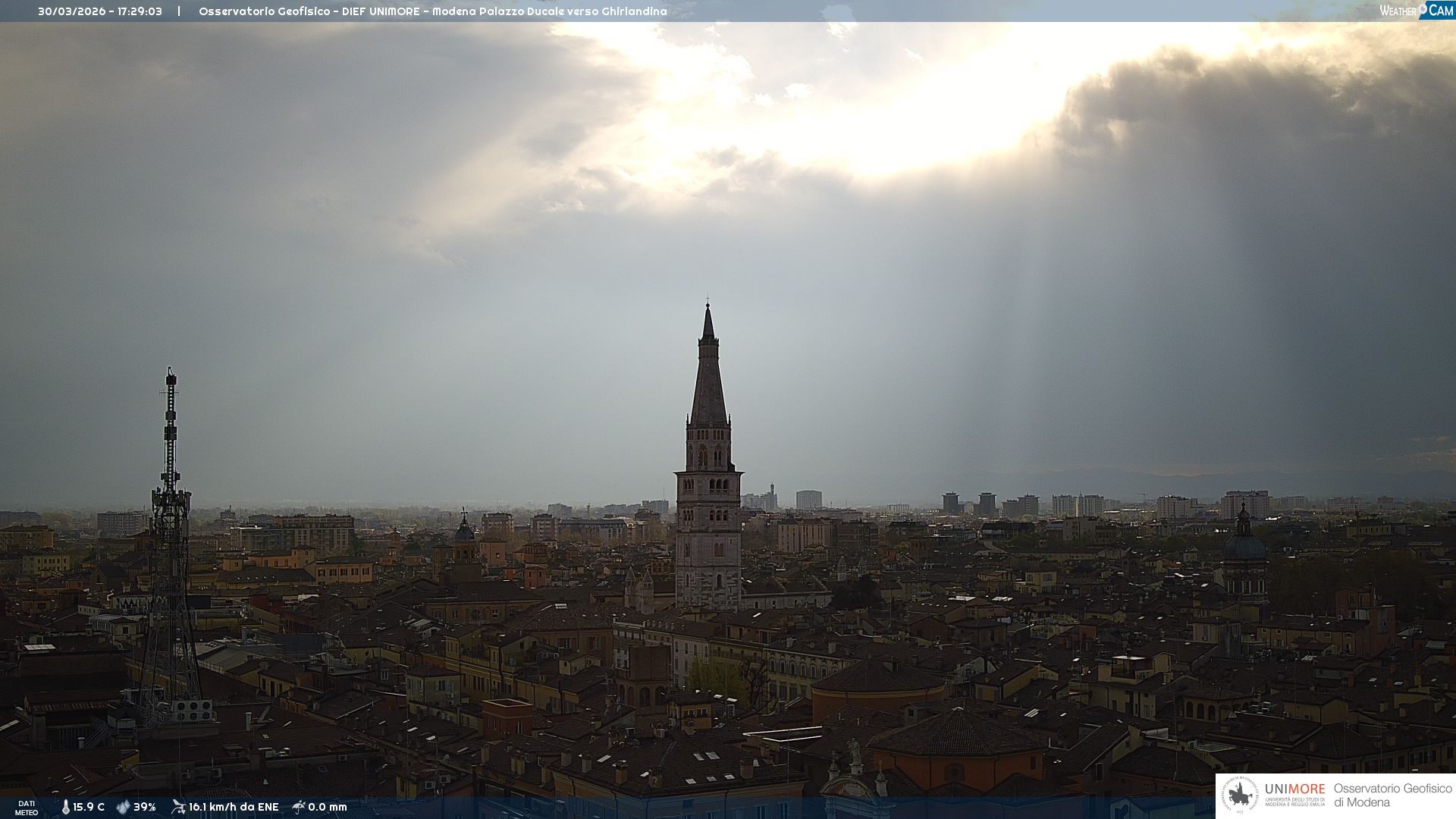Click the rainfall umbrella icon

click(299, 807)
